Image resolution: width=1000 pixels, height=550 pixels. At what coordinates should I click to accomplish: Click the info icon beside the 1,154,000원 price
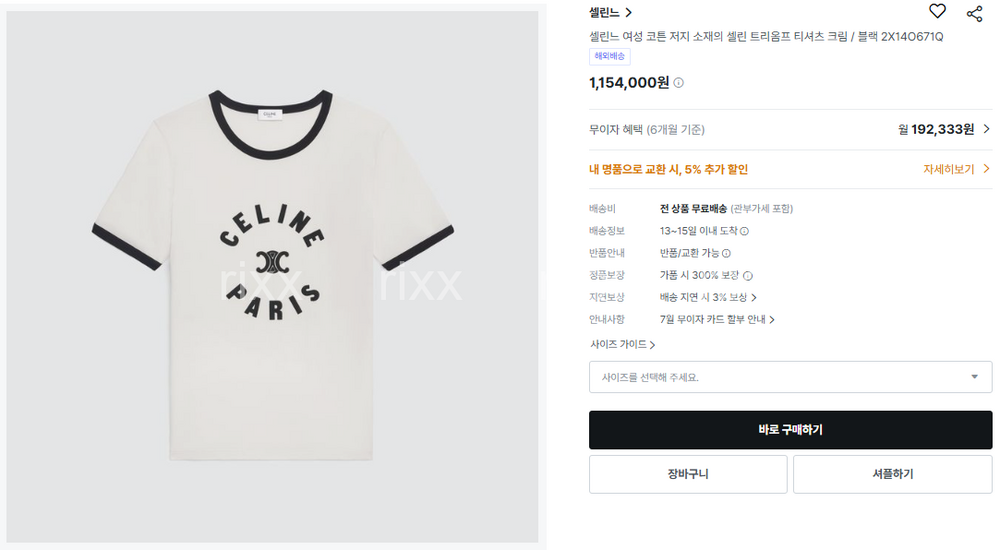coord(679,83)
